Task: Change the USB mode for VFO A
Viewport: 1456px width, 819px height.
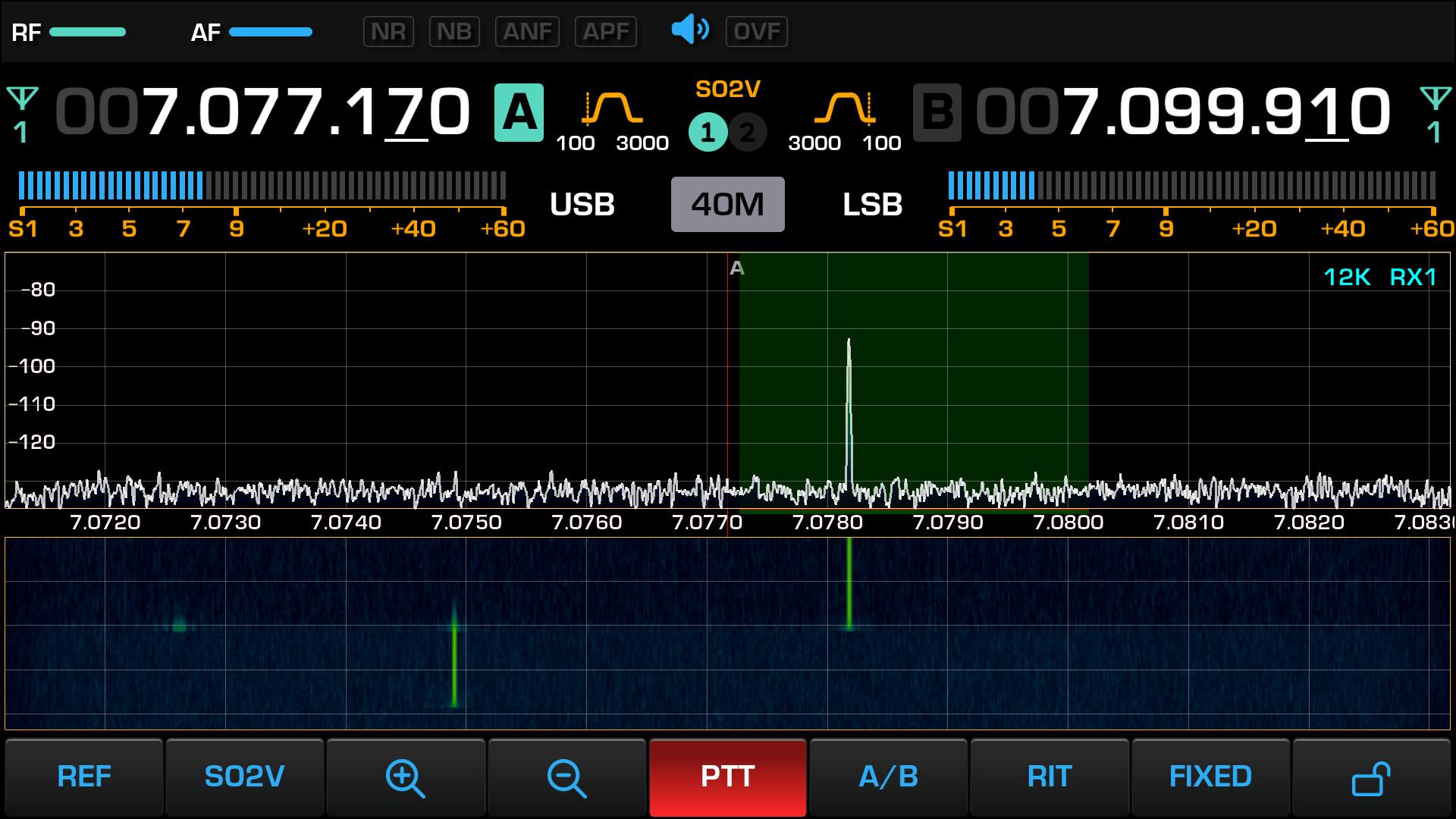Action: click(x=582, y=205)
